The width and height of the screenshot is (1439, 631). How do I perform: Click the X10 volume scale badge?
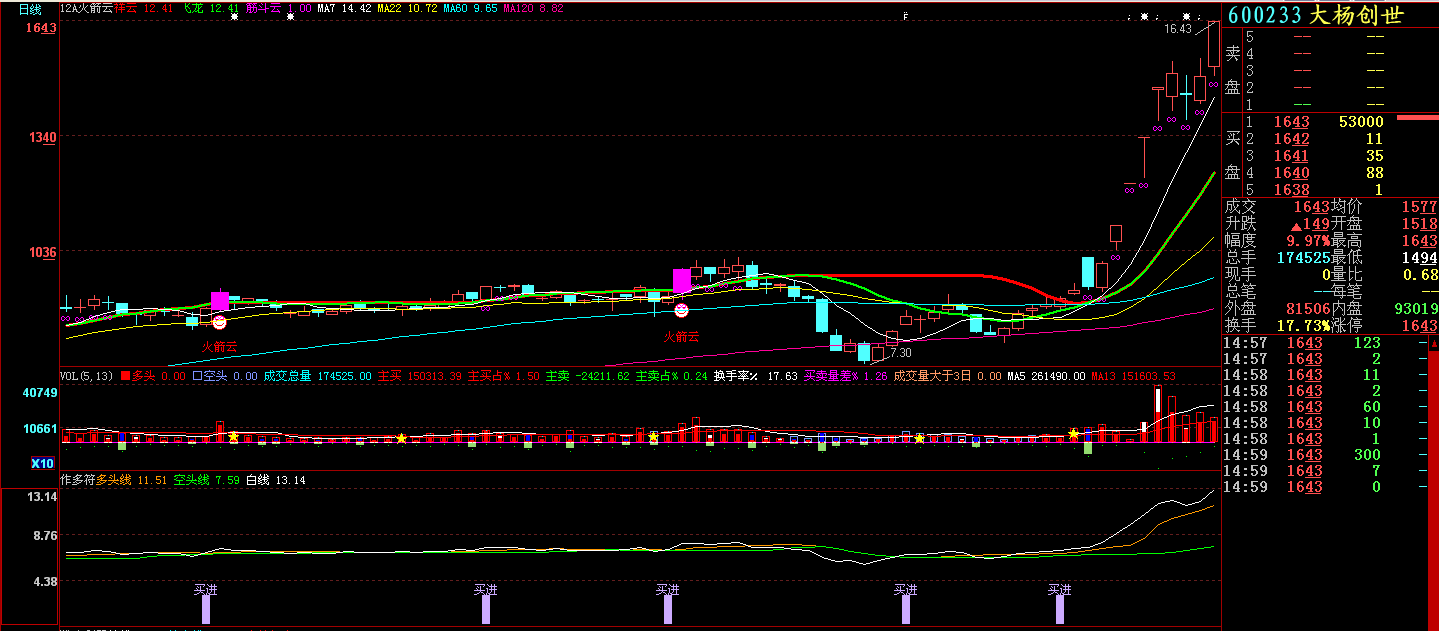pos(42,463)
